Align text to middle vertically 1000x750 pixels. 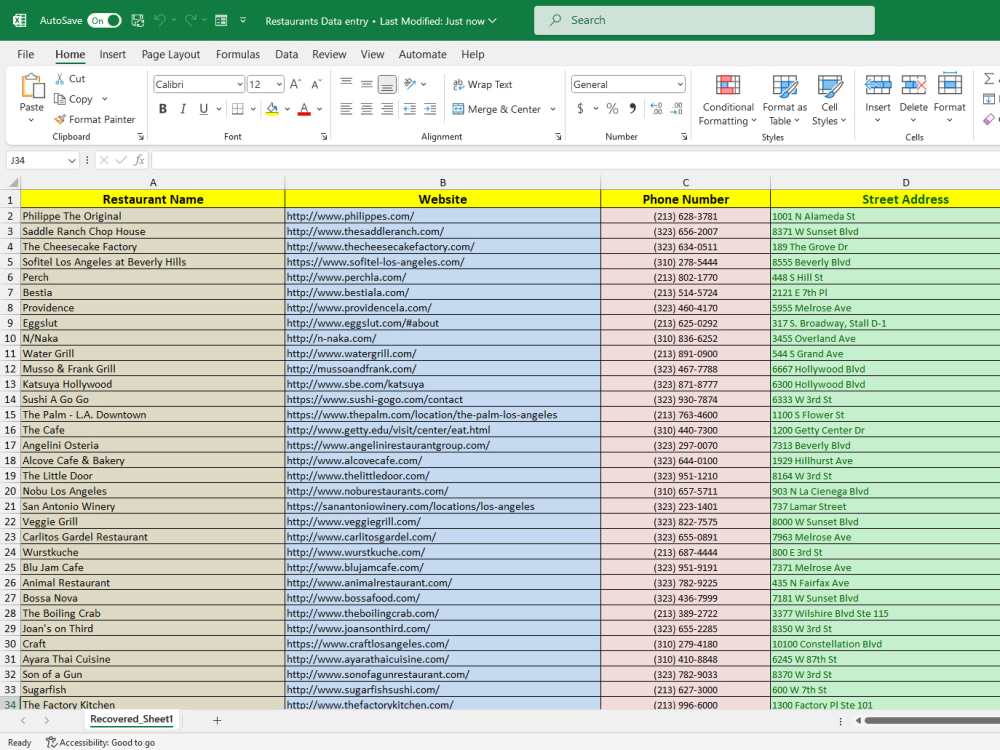(x=367, y=84)
